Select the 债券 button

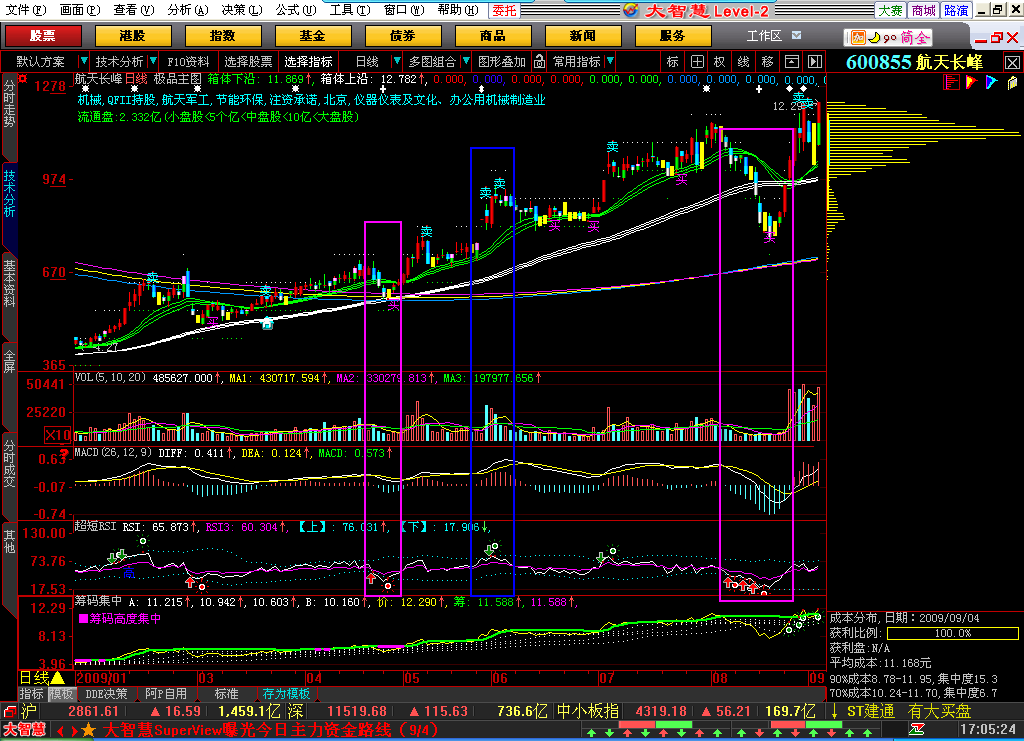coord(403,36)
